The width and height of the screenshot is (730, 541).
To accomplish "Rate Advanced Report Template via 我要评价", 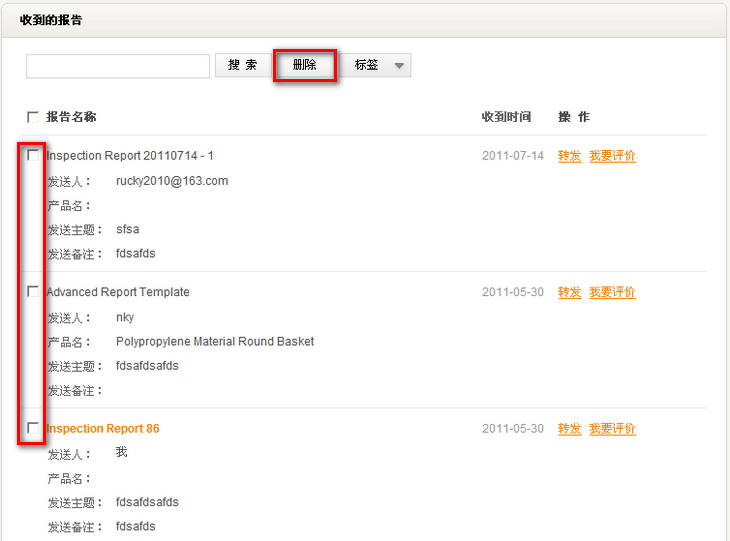I will 612,292.
